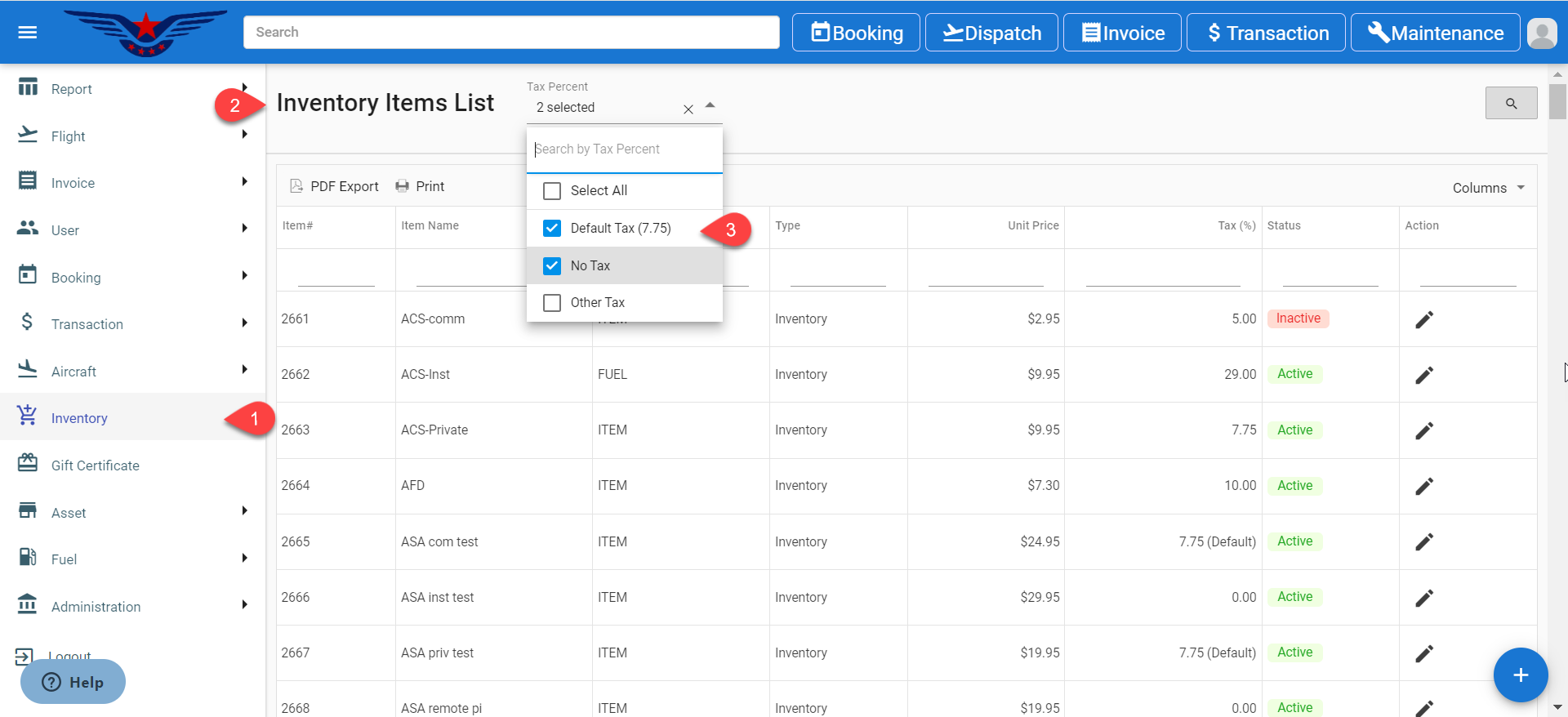1568x717 pixels.
Task: Click the Dispatch button in header
Action: [991, 33]
